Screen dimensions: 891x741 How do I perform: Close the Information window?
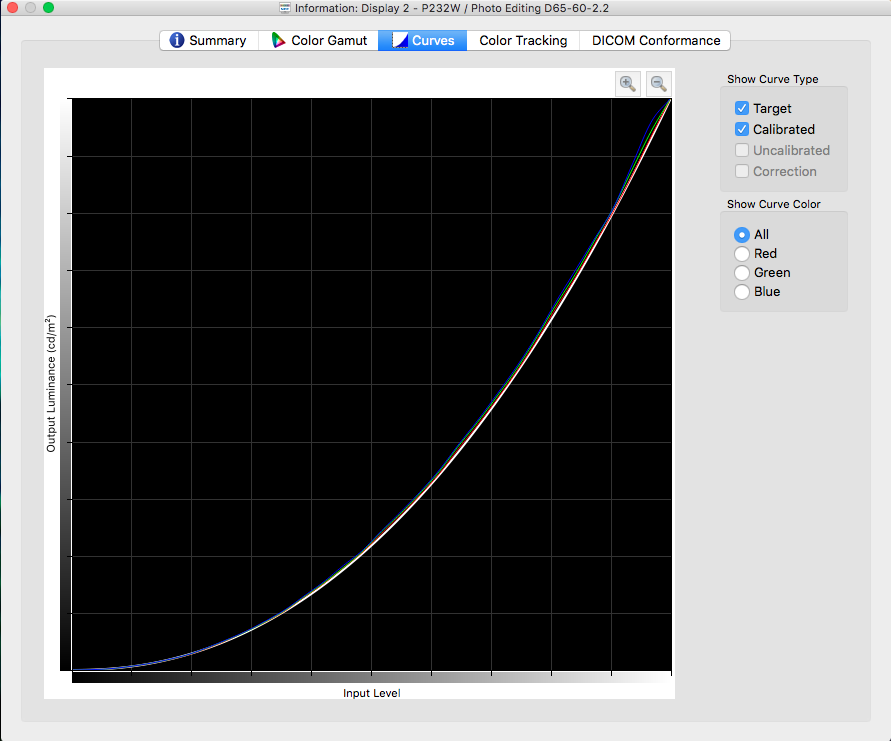pos(12,8)
